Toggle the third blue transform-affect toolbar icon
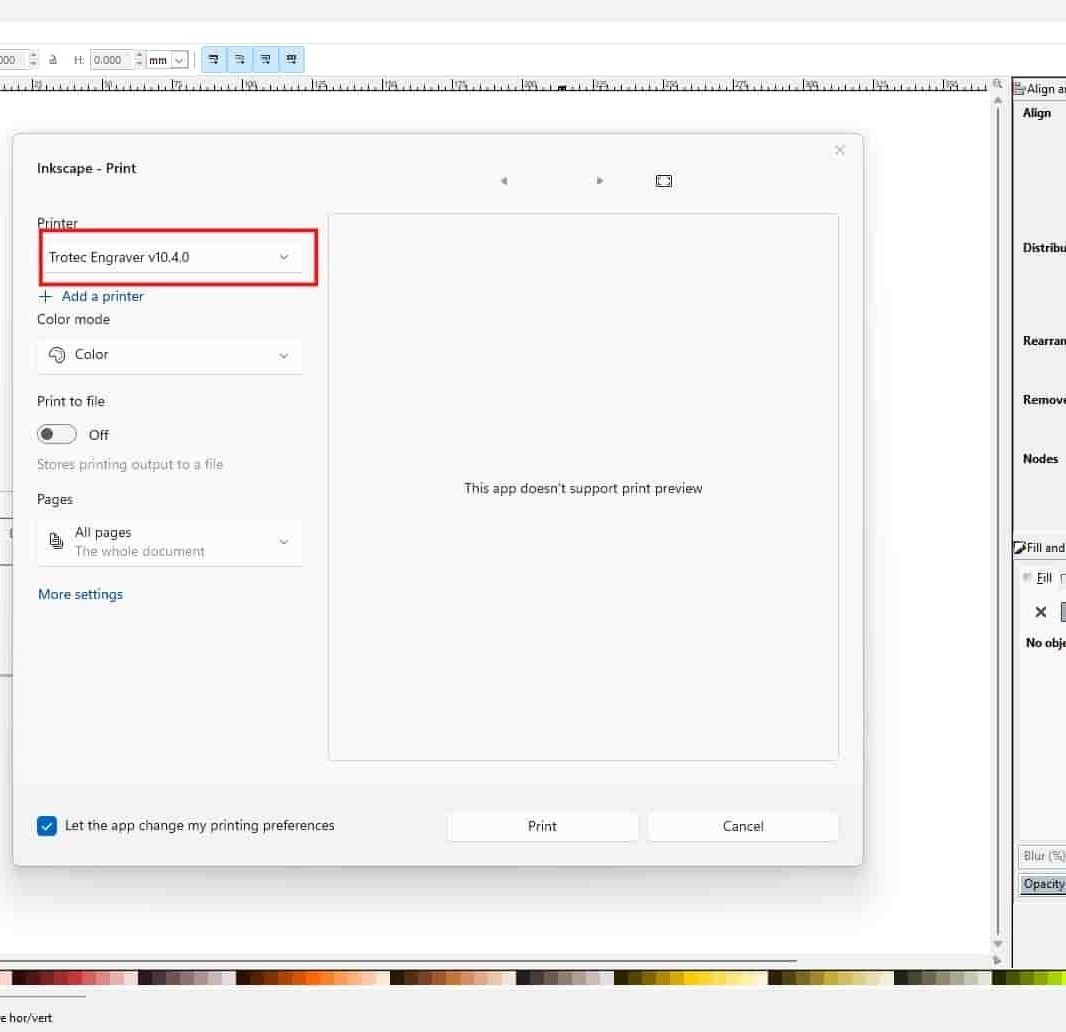 point(265,60)
